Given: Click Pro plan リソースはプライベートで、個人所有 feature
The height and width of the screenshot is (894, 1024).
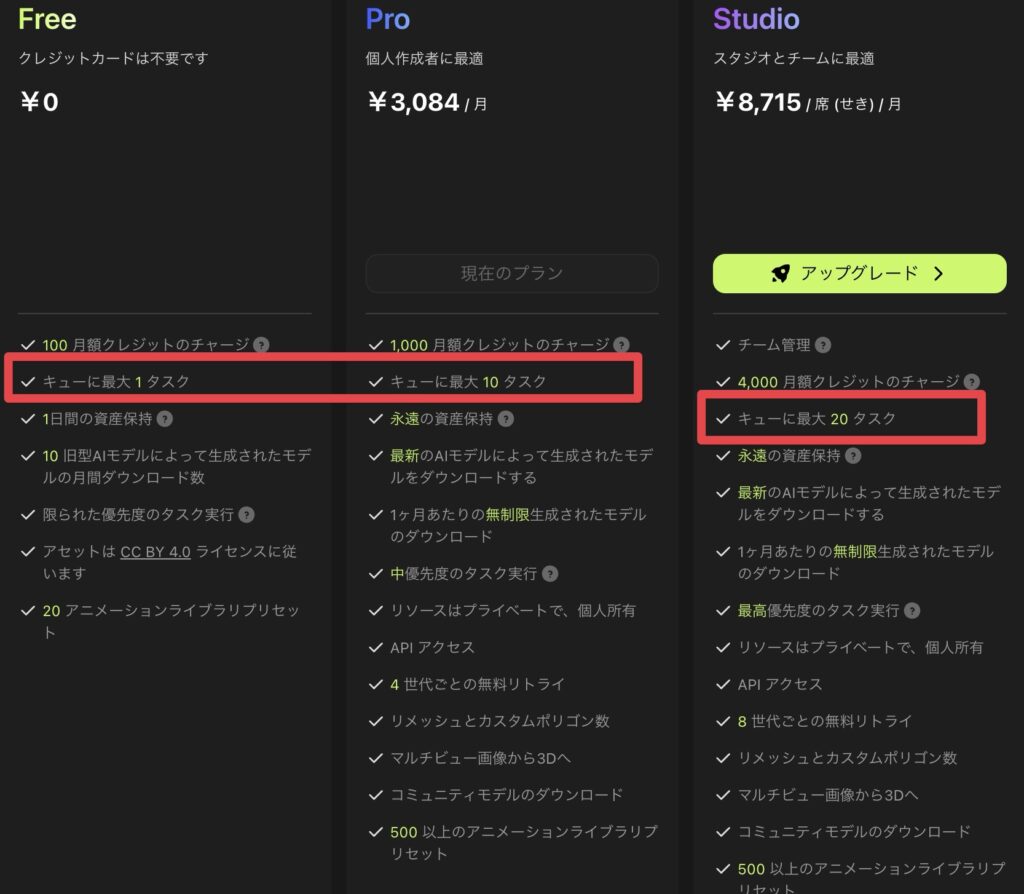Looking at the screenshot, I should (513, 611).
